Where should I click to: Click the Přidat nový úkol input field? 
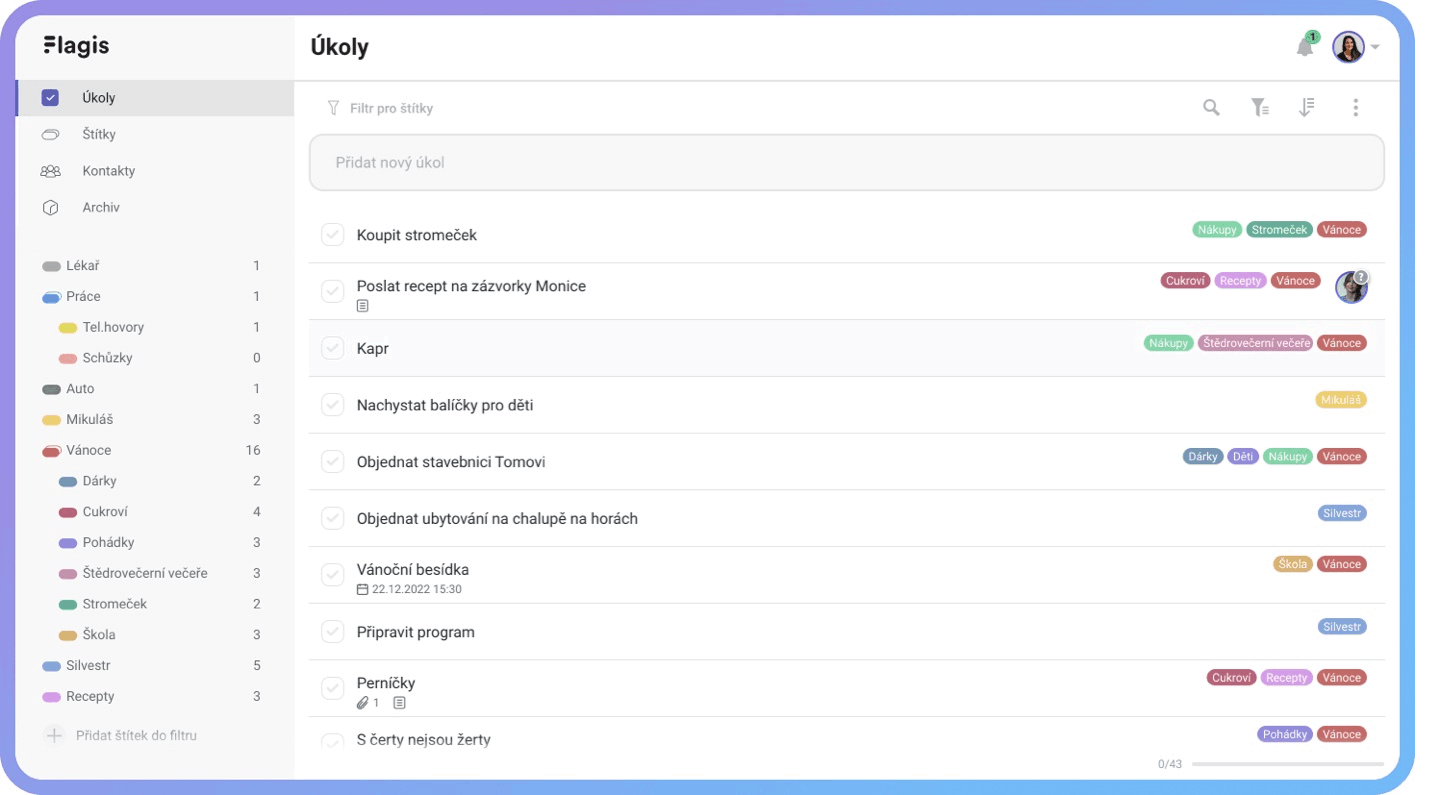pos(846,162)
